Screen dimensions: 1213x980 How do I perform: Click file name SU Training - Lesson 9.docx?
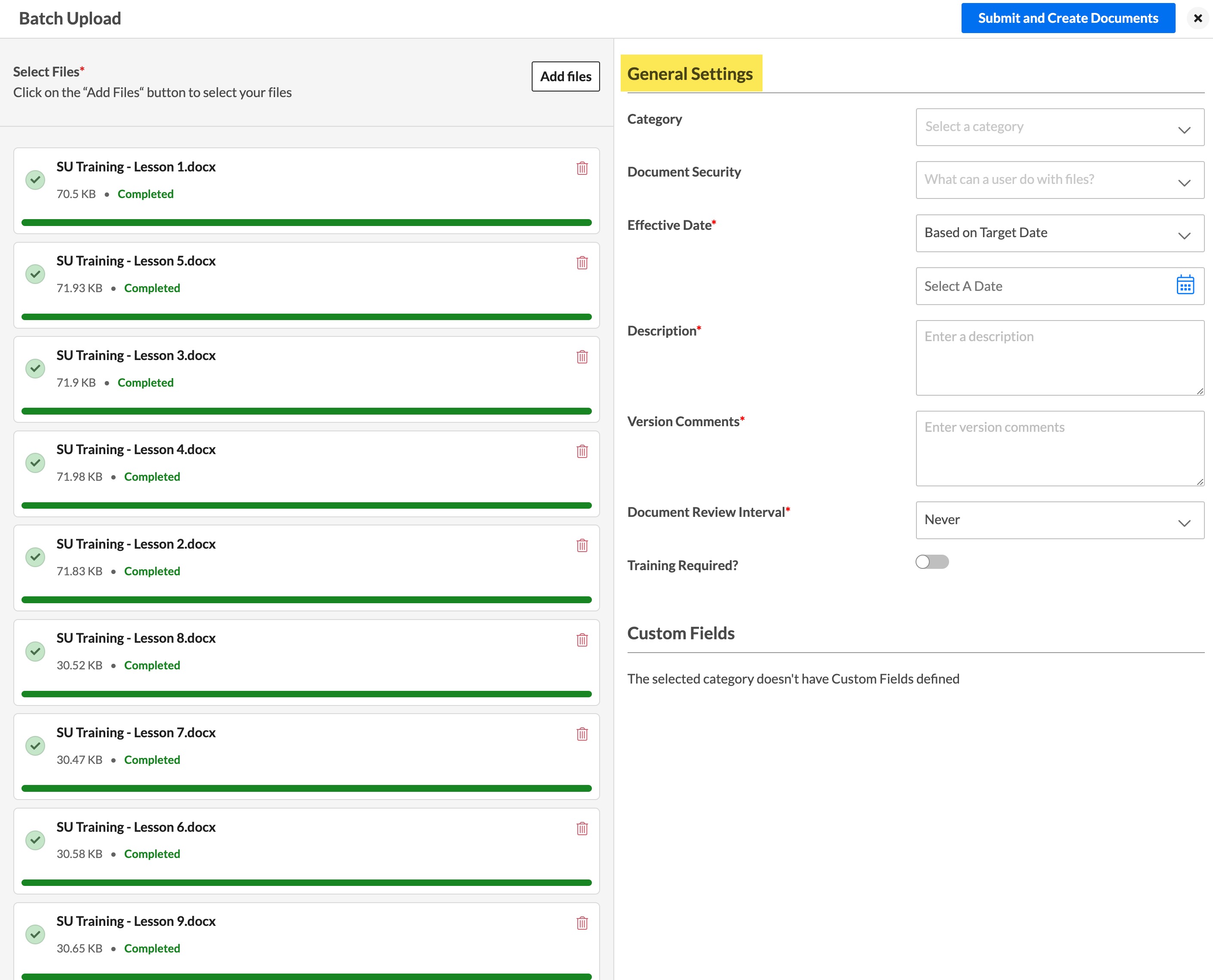point(136,921)
